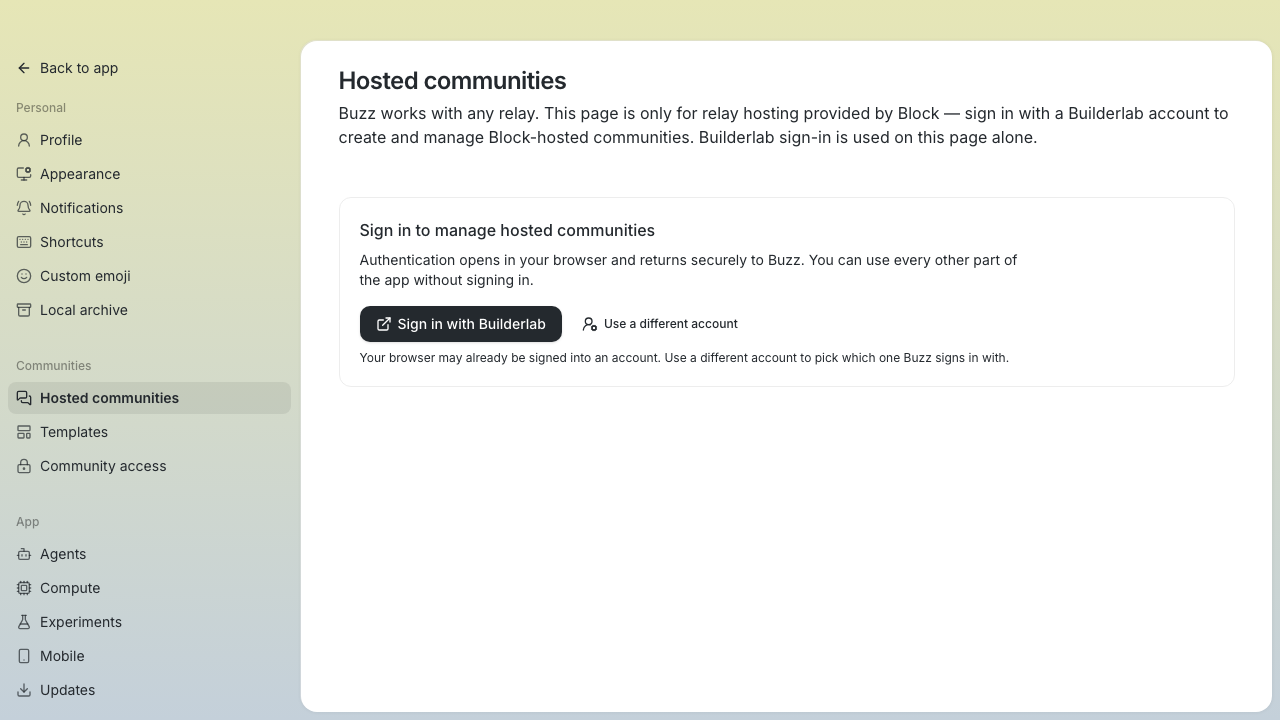Click the Sign in to manage hosted communities heading
The width and height of the screenshot is (1280, 720).
coord(507,230)
